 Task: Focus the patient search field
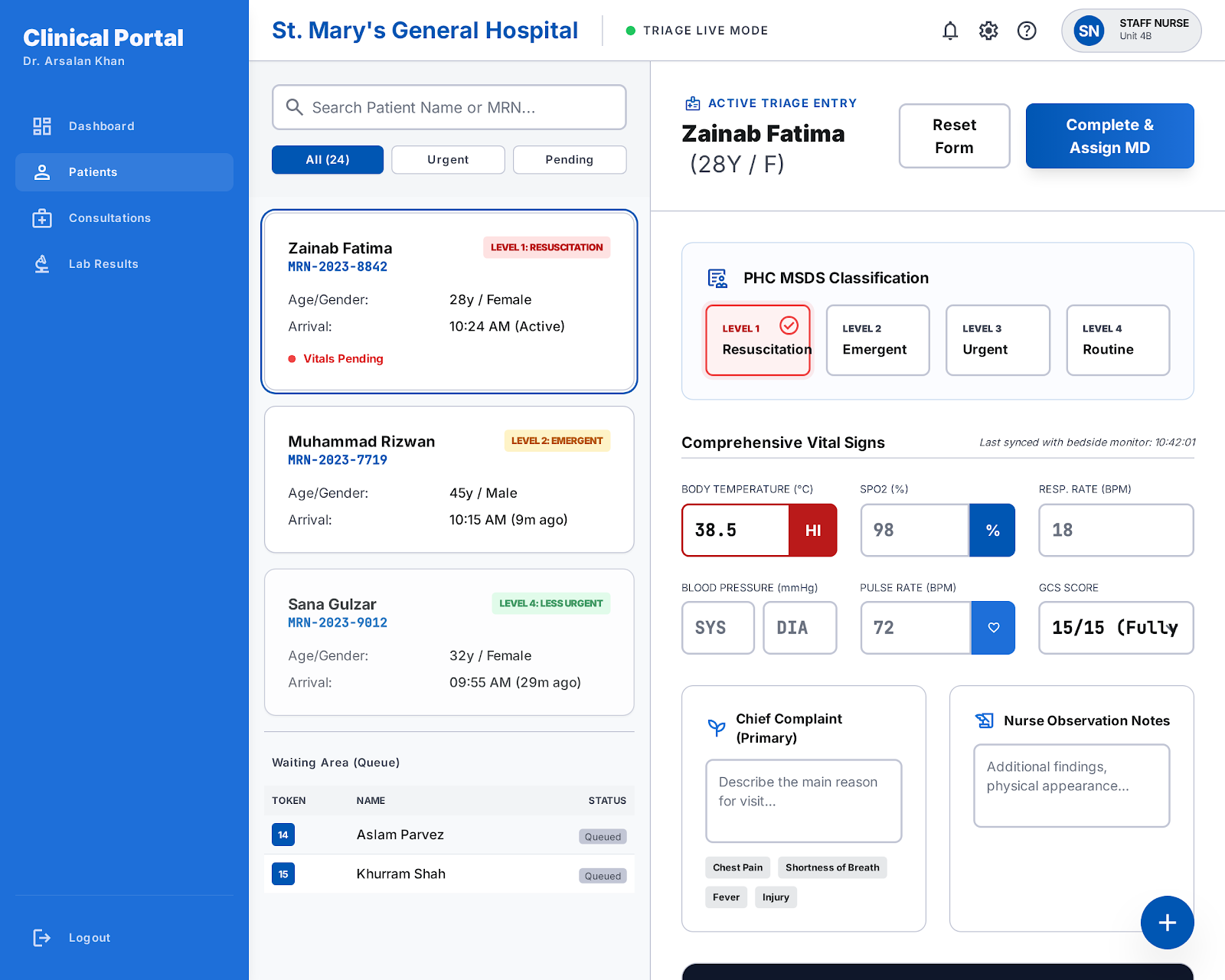coord(449,107)
